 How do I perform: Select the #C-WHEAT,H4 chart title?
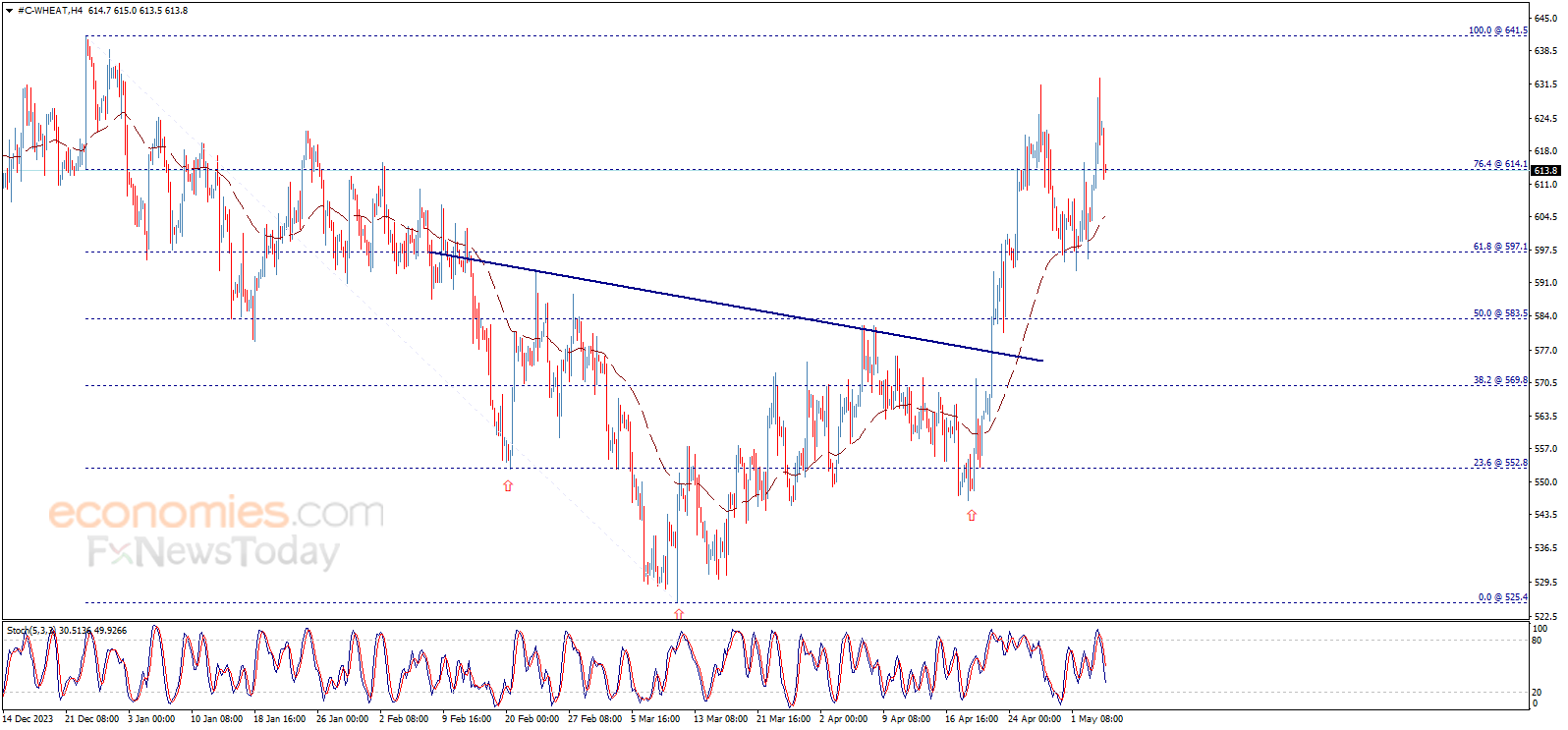50,10
